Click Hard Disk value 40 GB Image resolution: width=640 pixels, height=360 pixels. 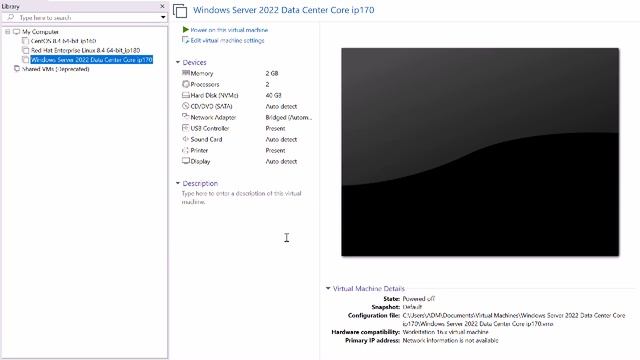tap(273, 95)
